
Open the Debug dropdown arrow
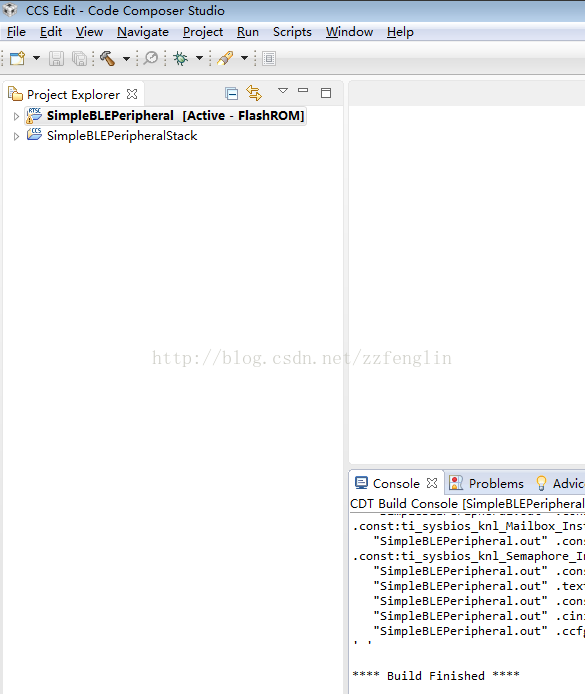tap(199, 58)
